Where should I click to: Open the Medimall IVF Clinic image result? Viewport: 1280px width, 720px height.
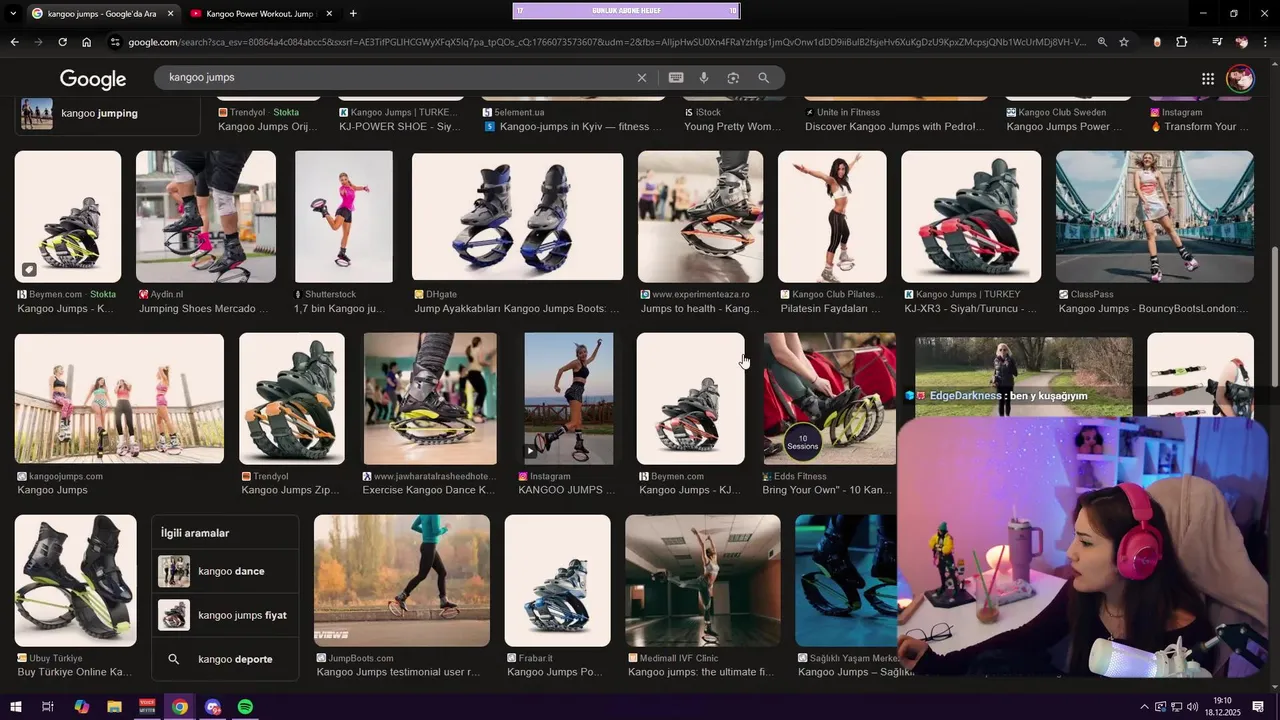click(x=703, y=581)
